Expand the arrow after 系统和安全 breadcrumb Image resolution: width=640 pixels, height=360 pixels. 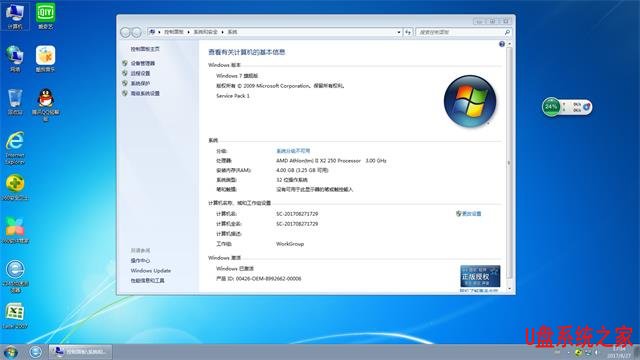click(x=222, y=32)
